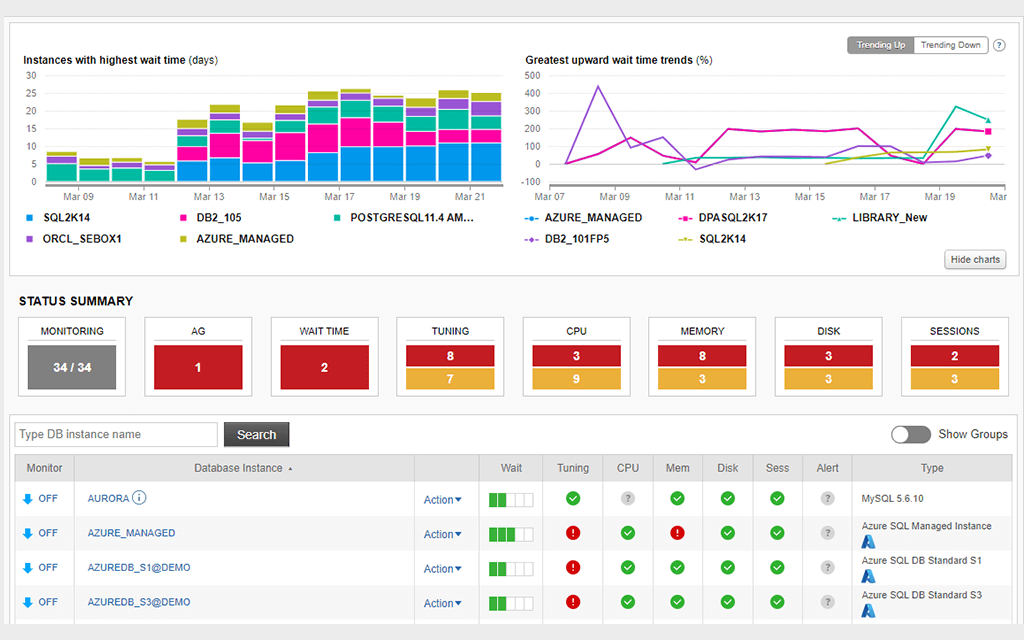Click the Hide charts button
The image size is (1024, 640).
(x=974, y=259)
